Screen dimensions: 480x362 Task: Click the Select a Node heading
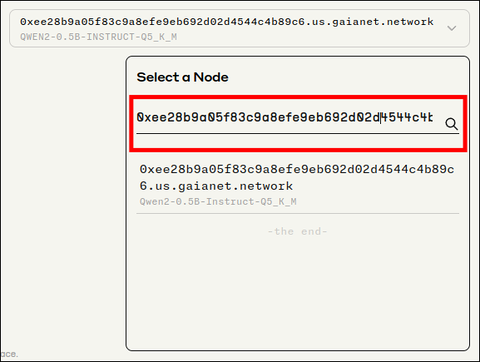pyautogui.click(x=182, y=77)
